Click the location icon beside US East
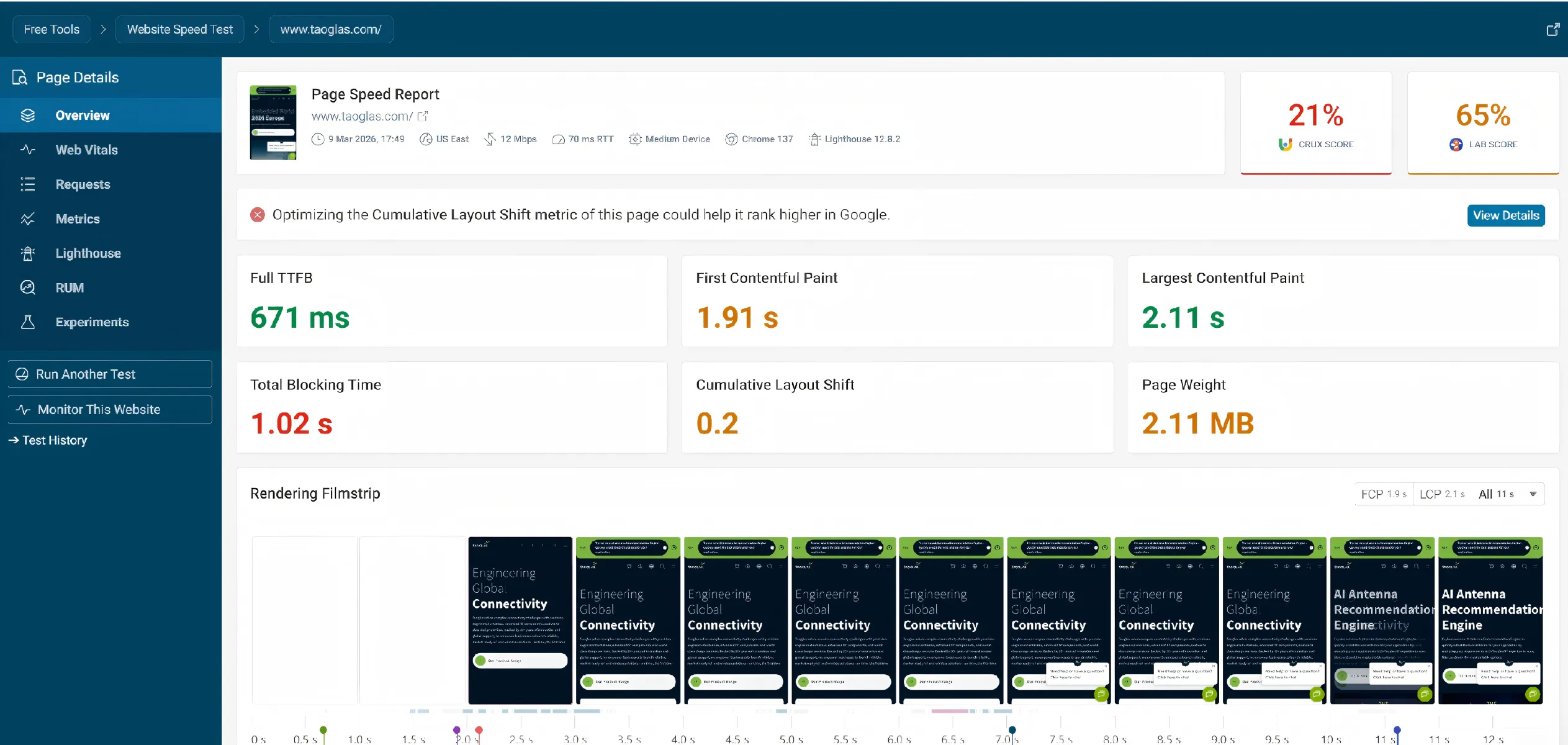1568x745 pixels. click(426, 139)
